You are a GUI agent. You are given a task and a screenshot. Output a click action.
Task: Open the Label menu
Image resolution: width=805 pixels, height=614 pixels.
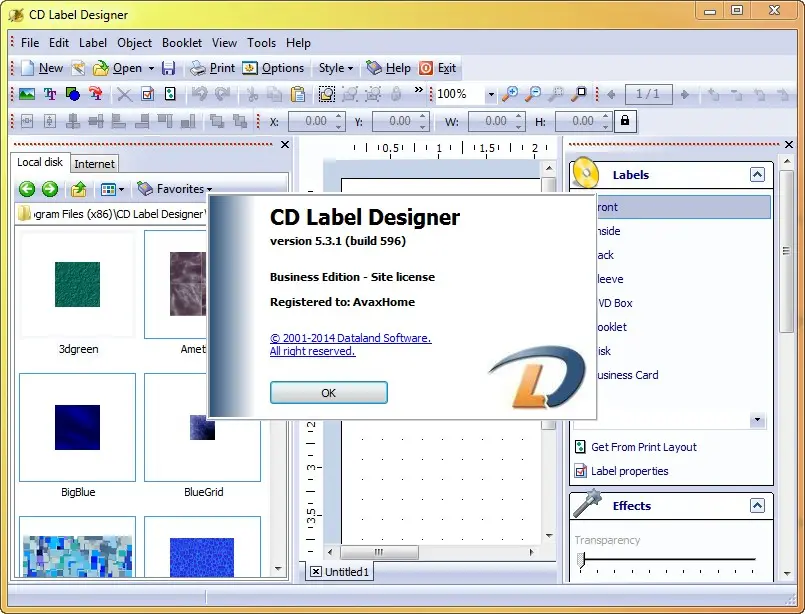[93, 43]
